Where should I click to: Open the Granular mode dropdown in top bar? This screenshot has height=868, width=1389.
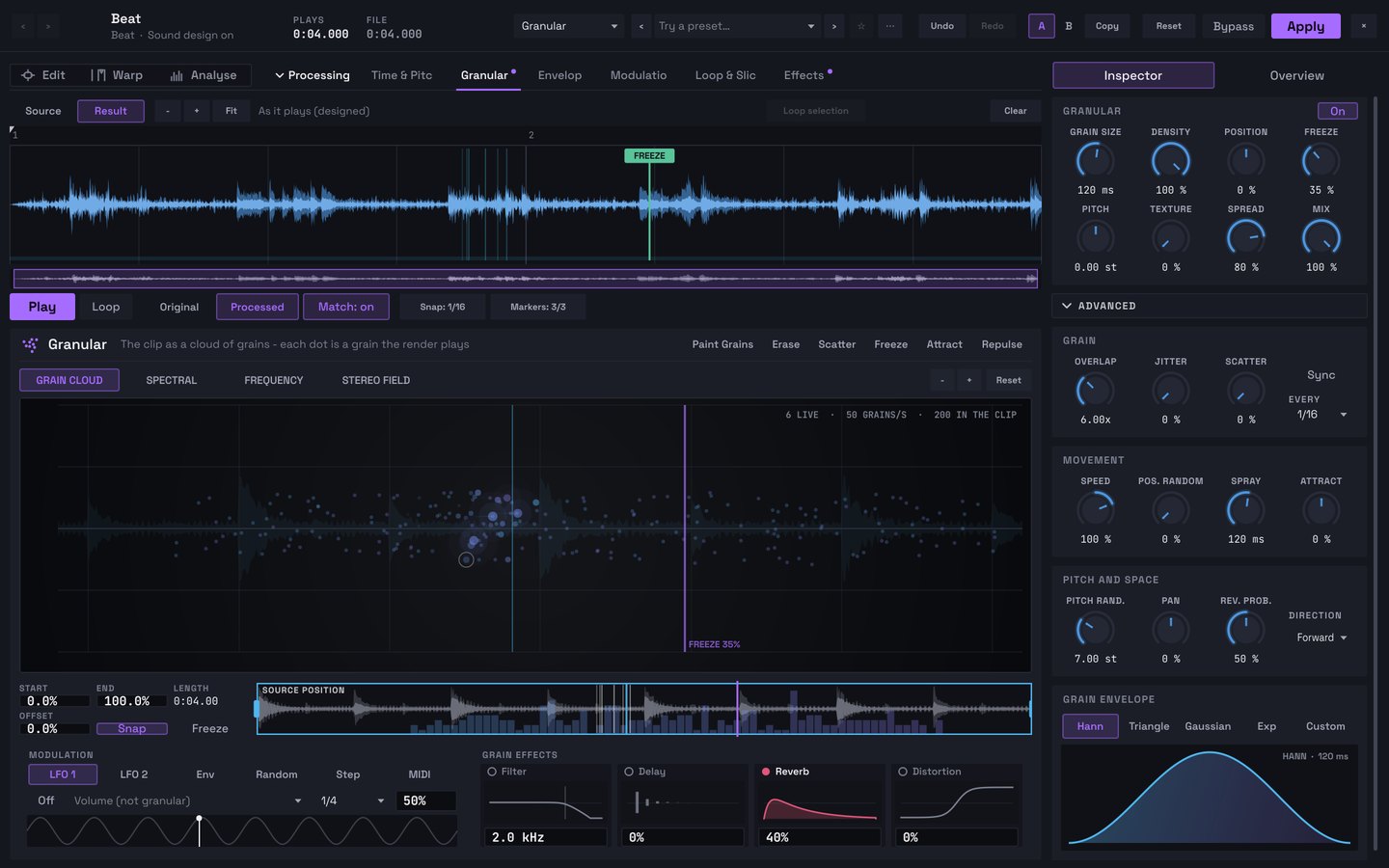tap(569, 26)
